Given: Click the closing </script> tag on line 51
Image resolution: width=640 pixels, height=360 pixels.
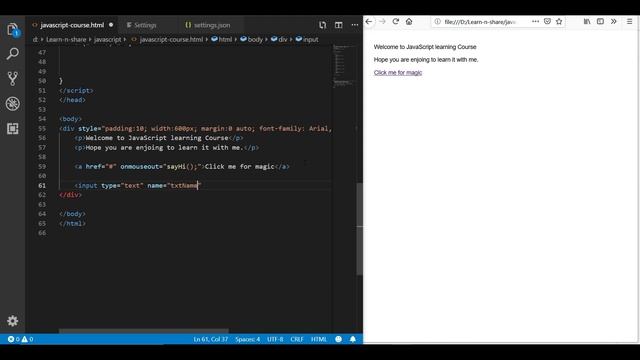Looking at the screenshot, I should point(76,91).
